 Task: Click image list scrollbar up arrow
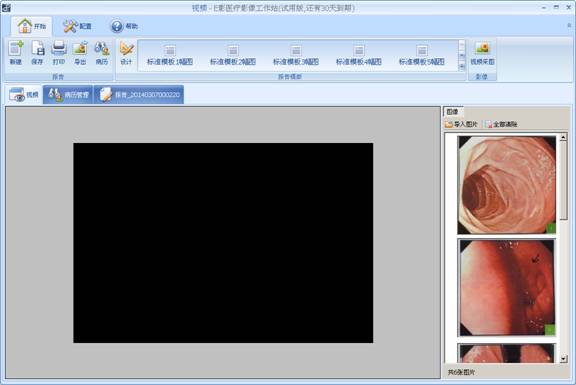pyautogui.click(x=563, y=137)
